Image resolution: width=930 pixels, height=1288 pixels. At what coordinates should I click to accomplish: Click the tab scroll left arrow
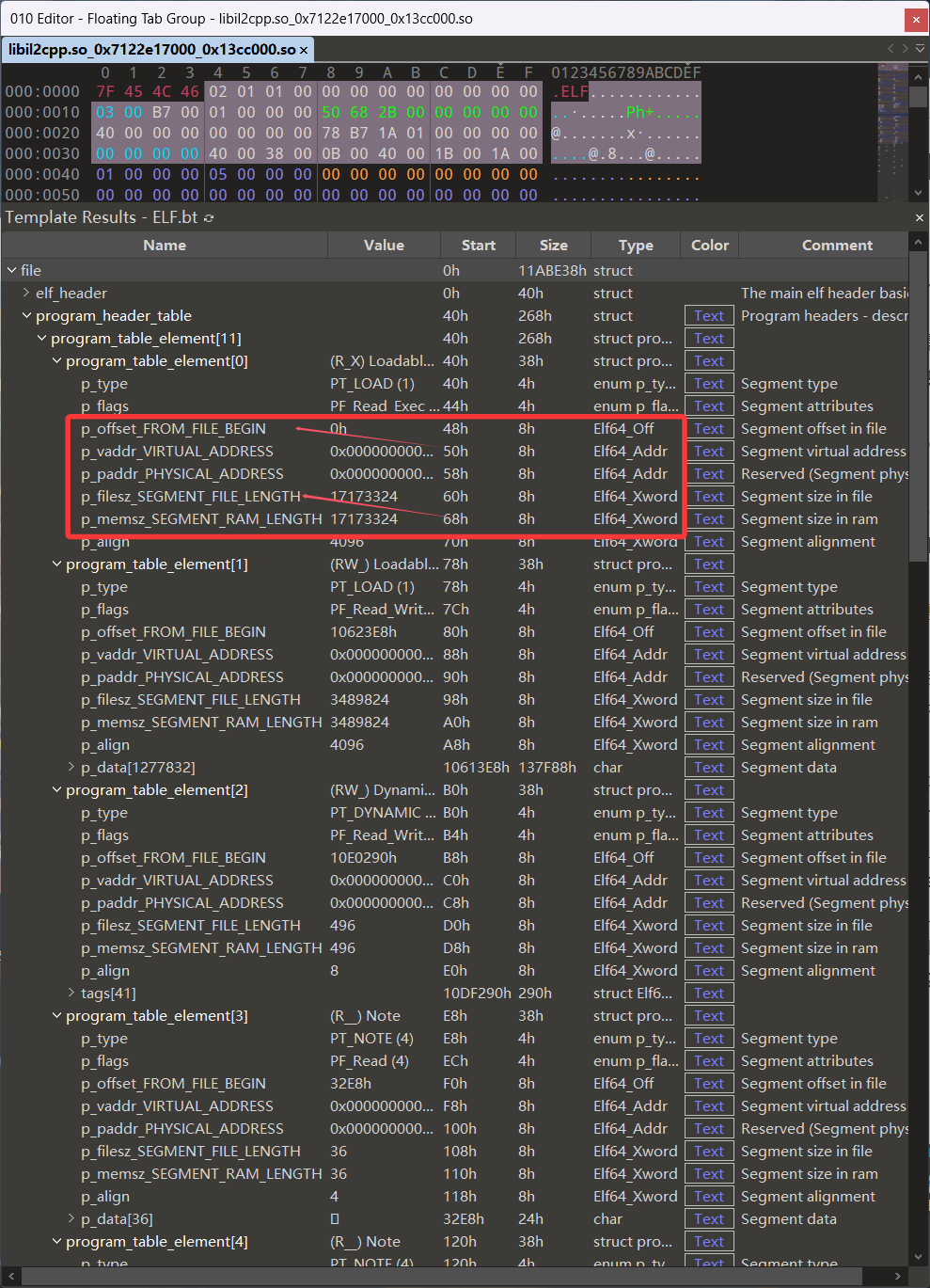tap(891, 48)
